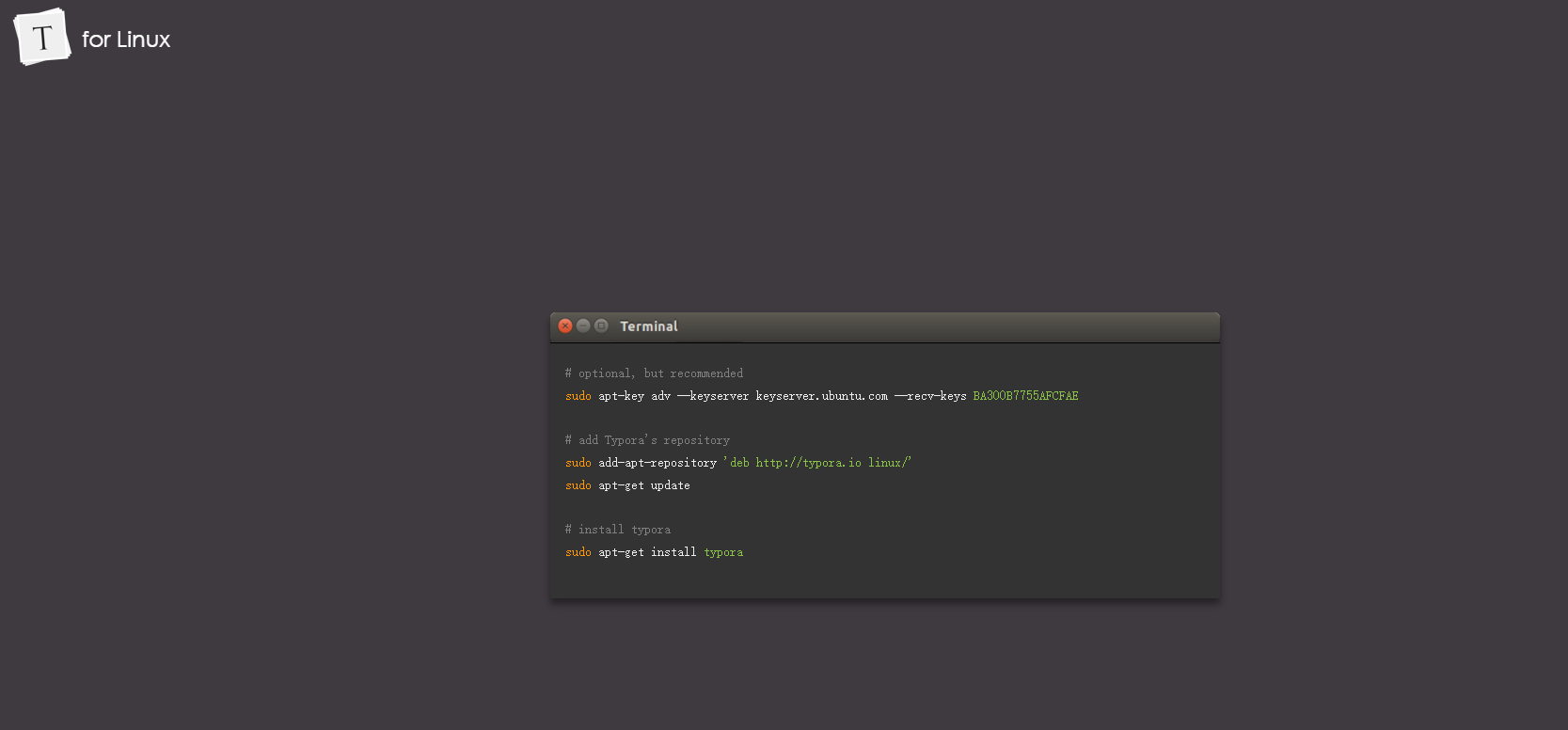The image size is (1568, 730).
Task: Click the "# optional, but recommended" comment
Action: point(654,373)
